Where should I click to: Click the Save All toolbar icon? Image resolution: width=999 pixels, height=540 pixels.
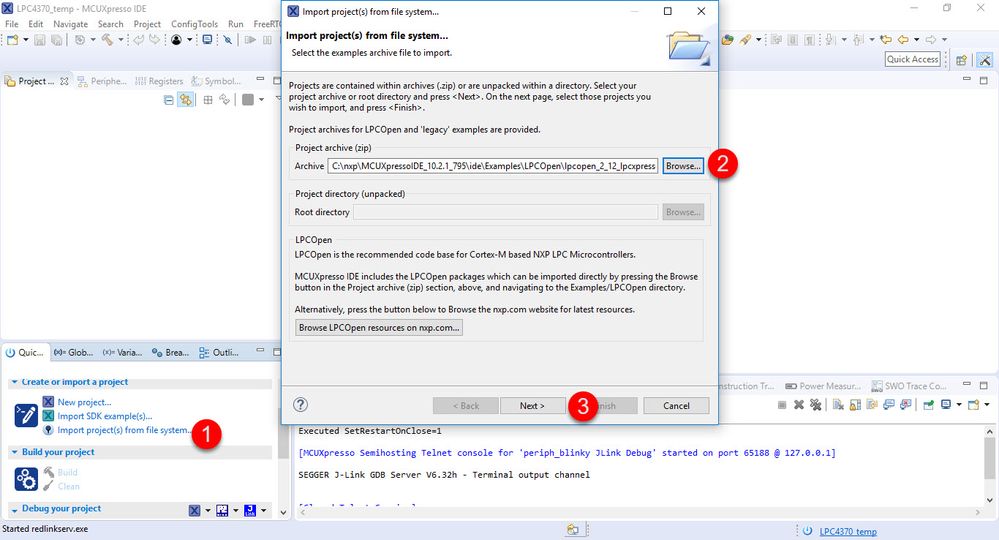(57, 39)
